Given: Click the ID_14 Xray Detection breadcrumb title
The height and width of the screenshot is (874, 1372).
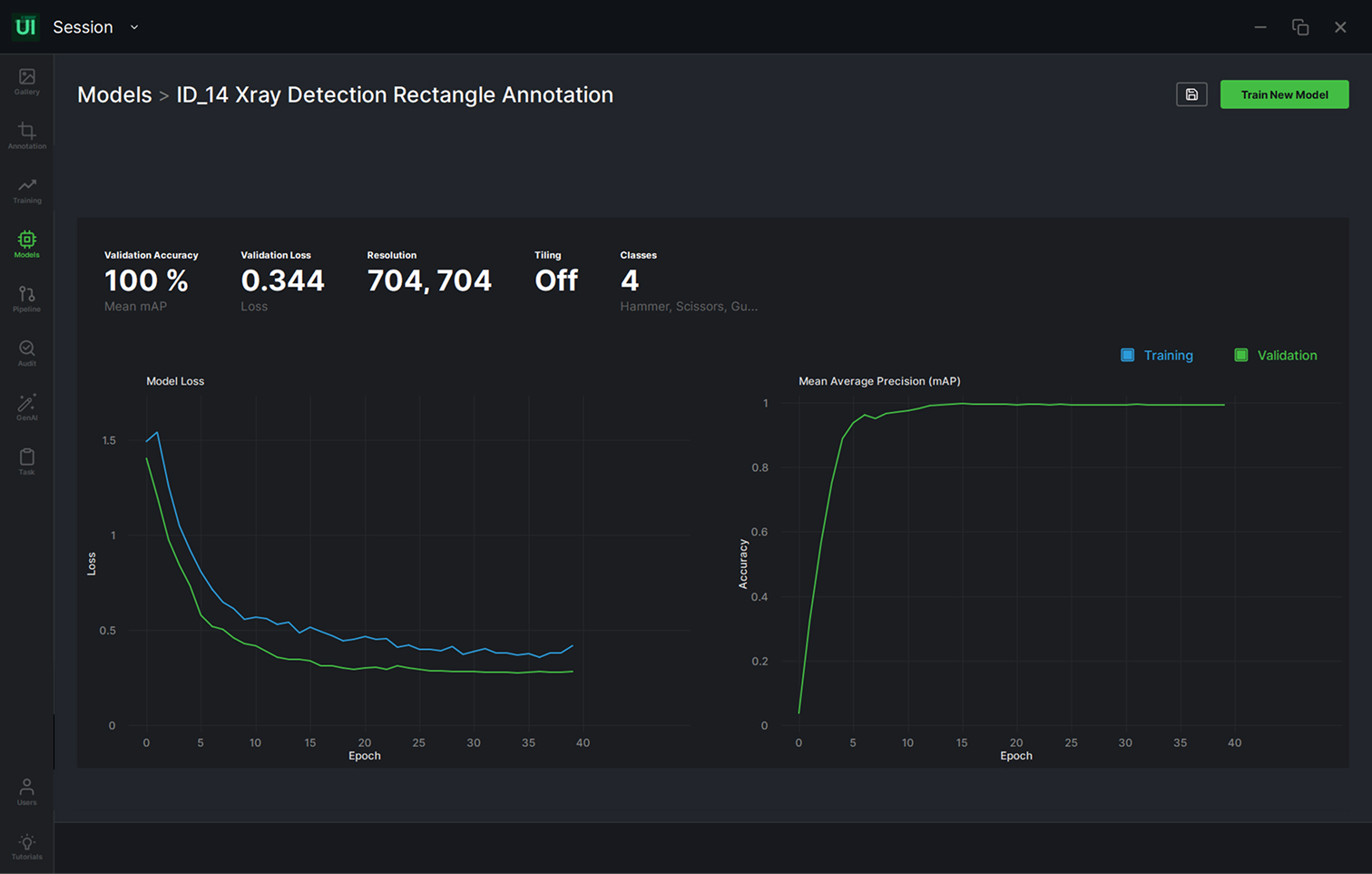Looking at the screenshot, I should (395, 94).
